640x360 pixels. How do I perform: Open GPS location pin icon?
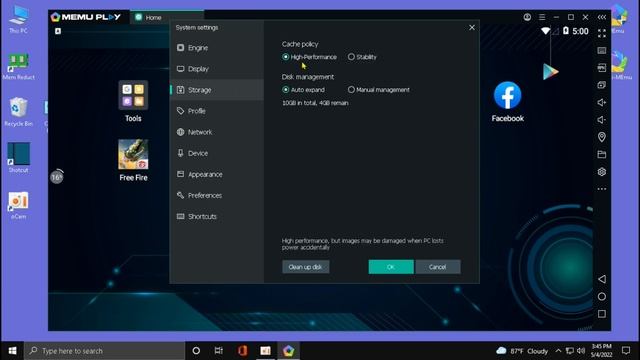[602, 137]
